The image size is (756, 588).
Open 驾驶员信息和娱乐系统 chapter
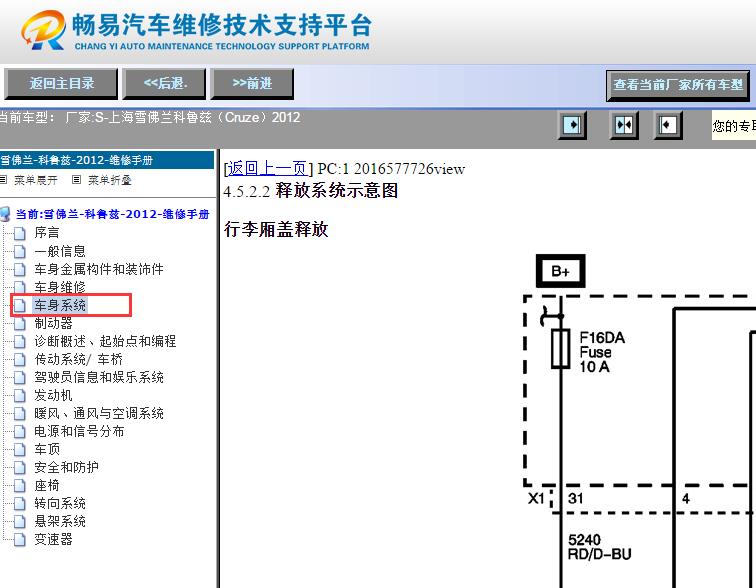tap(99, 377)
